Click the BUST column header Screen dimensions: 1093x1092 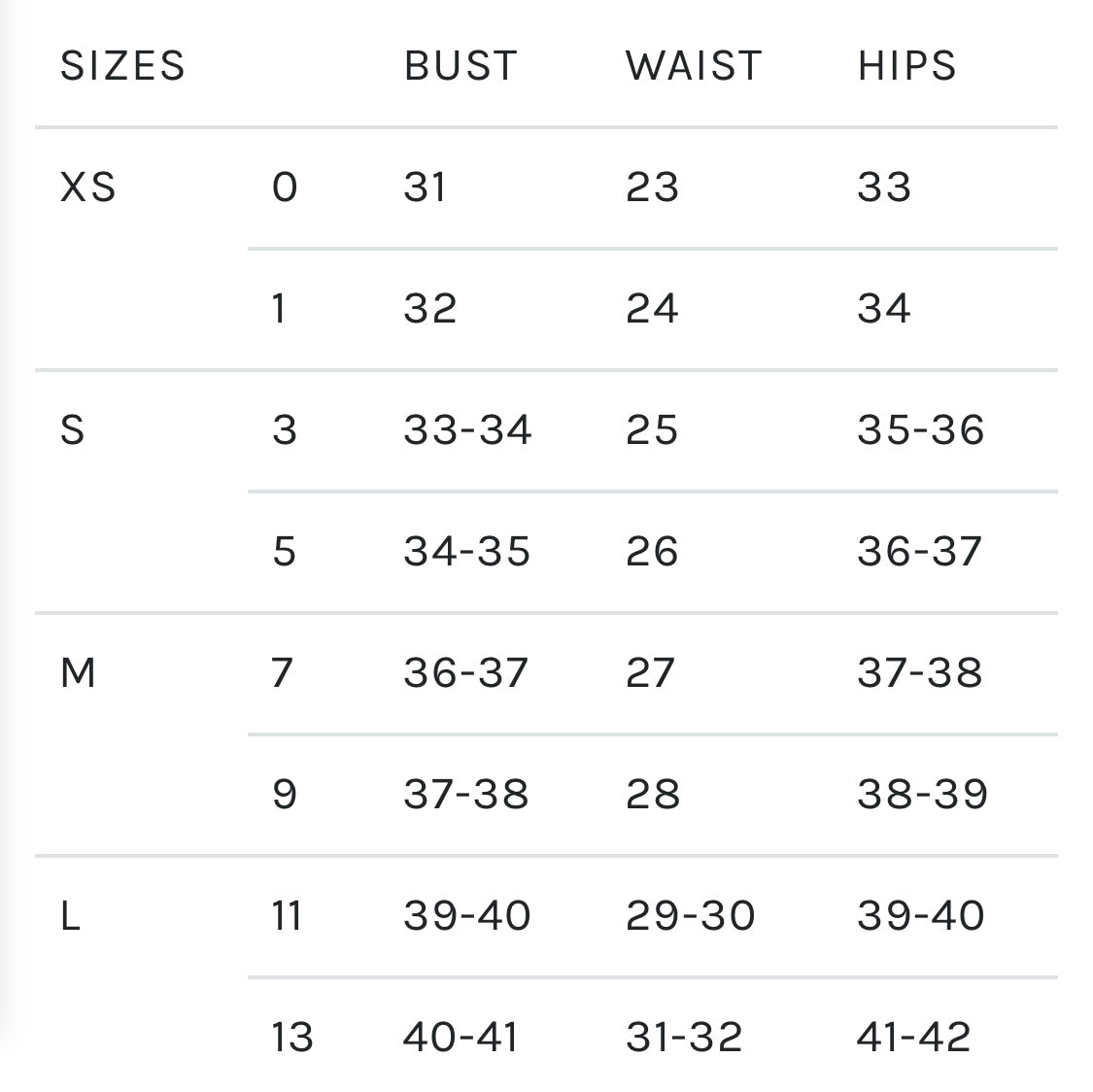coord(461,66)
